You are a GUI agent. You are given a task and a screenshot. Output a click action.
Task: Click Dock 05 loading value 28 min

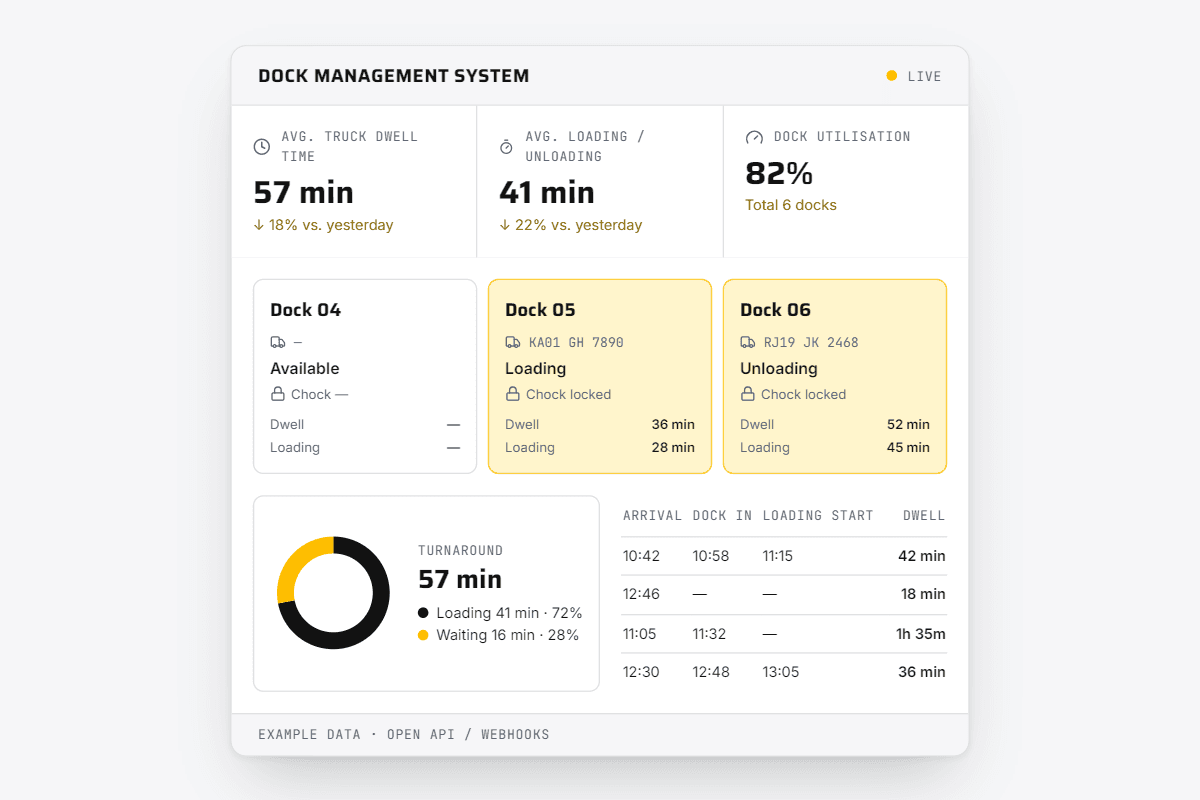point(673,447)
